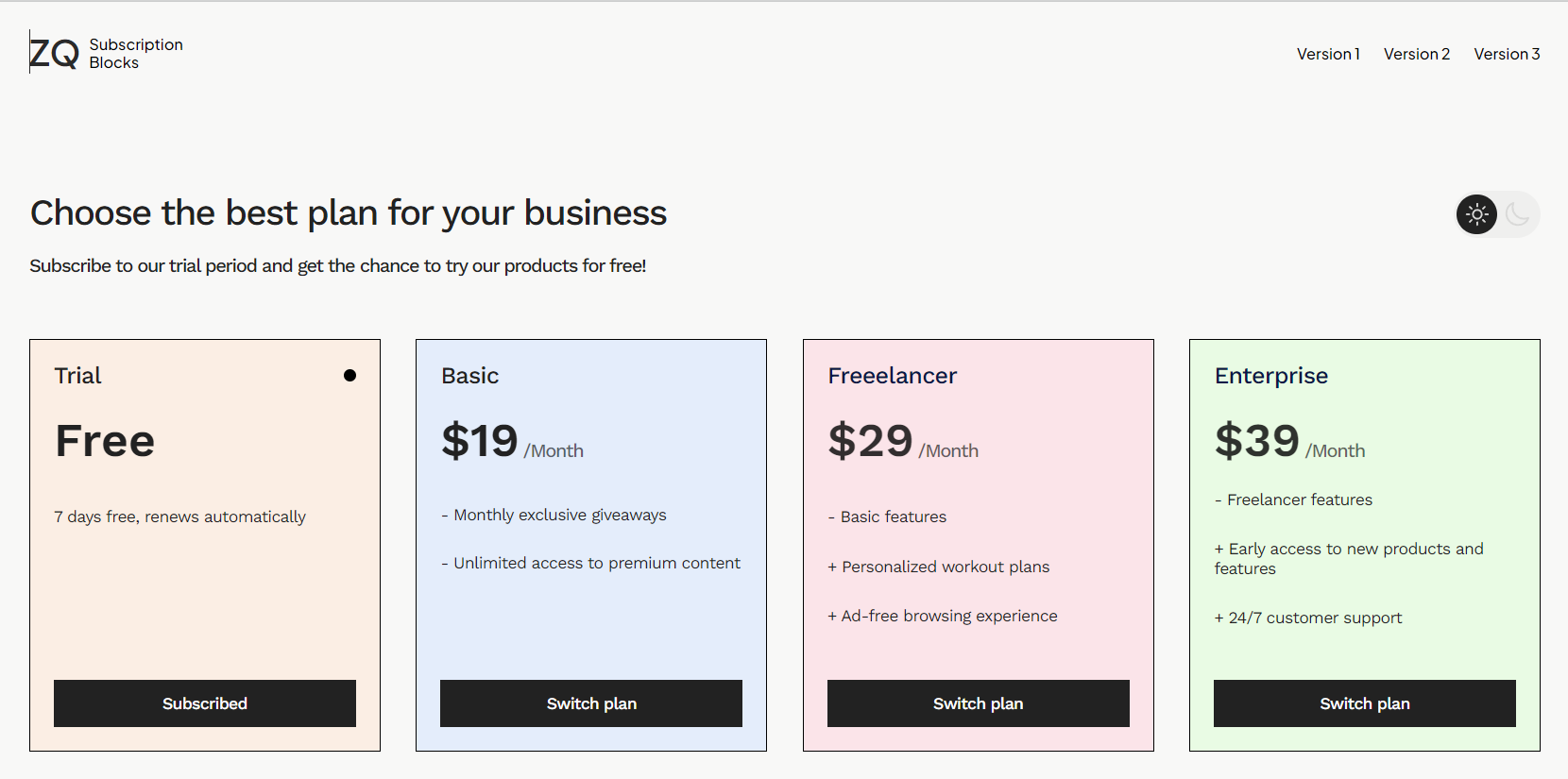Open the Version 1 menu item
The height and width of the screenshot is (779, 1568).
coord(1328,54)
